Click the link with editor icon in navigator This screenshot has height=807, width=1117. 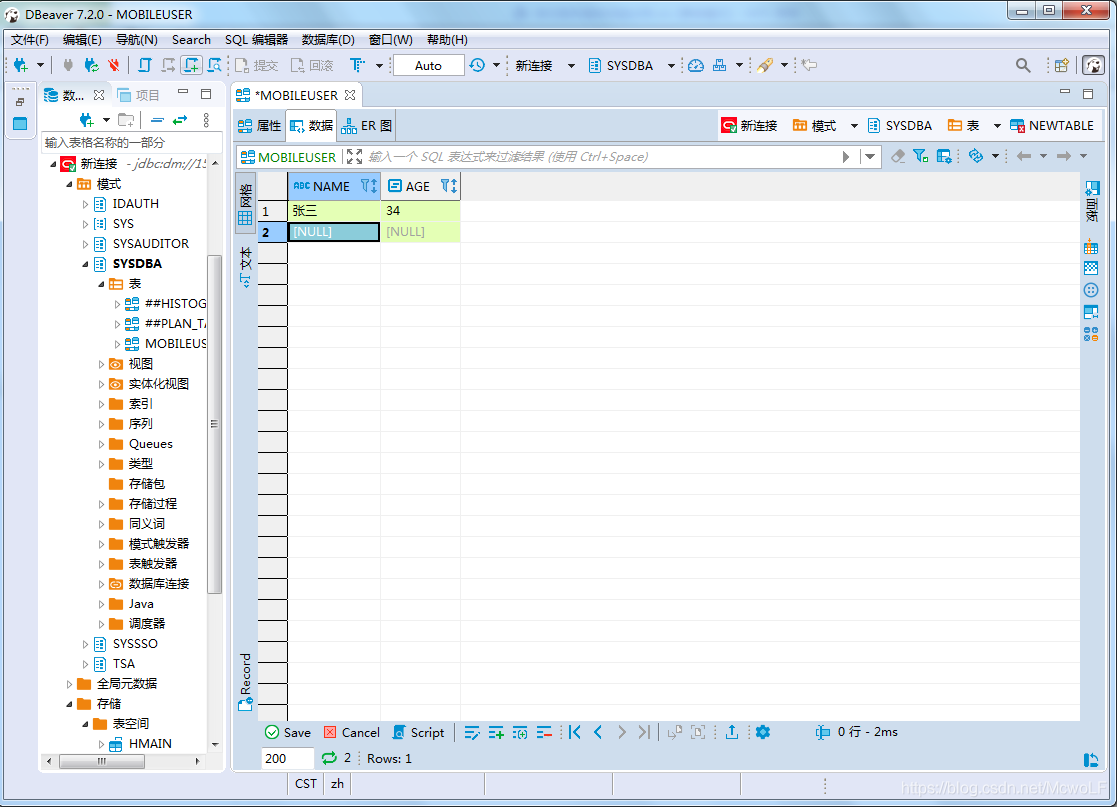(x=180, y=120)
